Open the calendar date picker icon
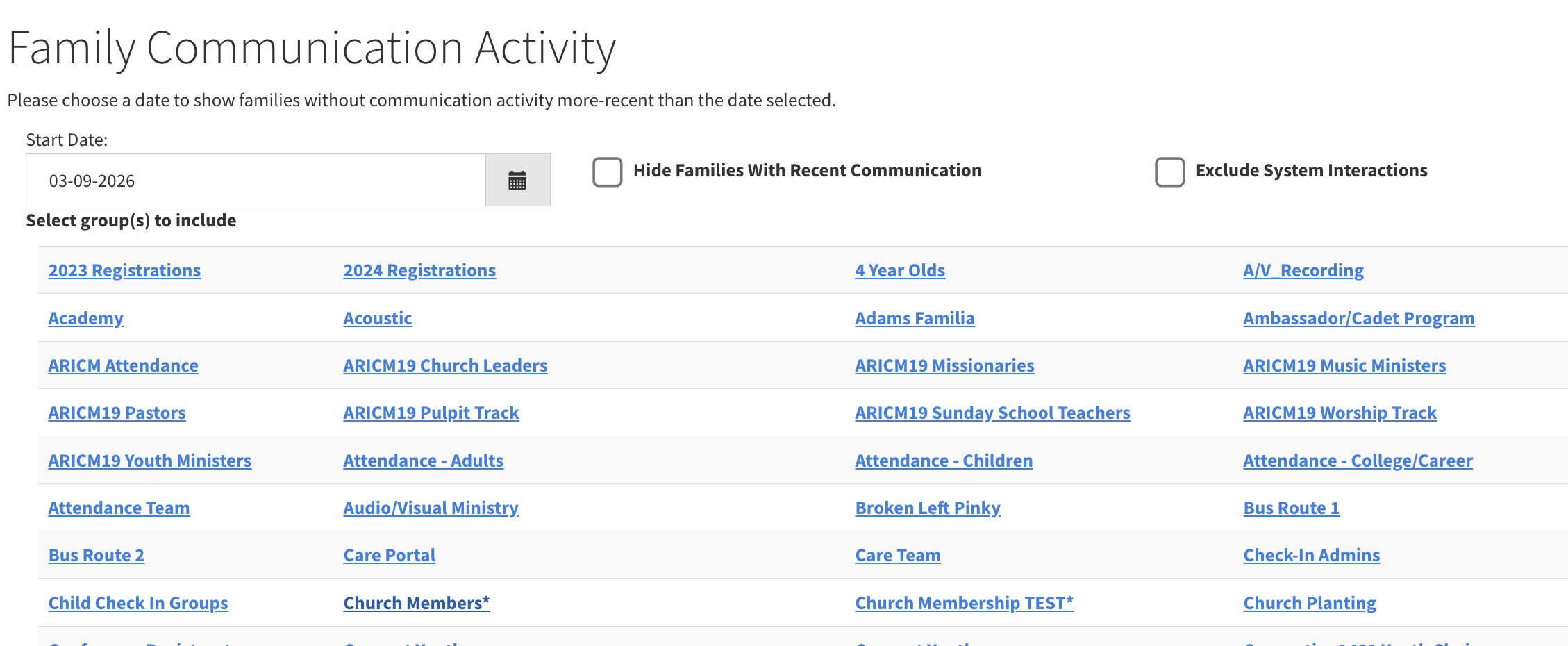Viewport: 1568px width, 646px height. coord(517,181)
